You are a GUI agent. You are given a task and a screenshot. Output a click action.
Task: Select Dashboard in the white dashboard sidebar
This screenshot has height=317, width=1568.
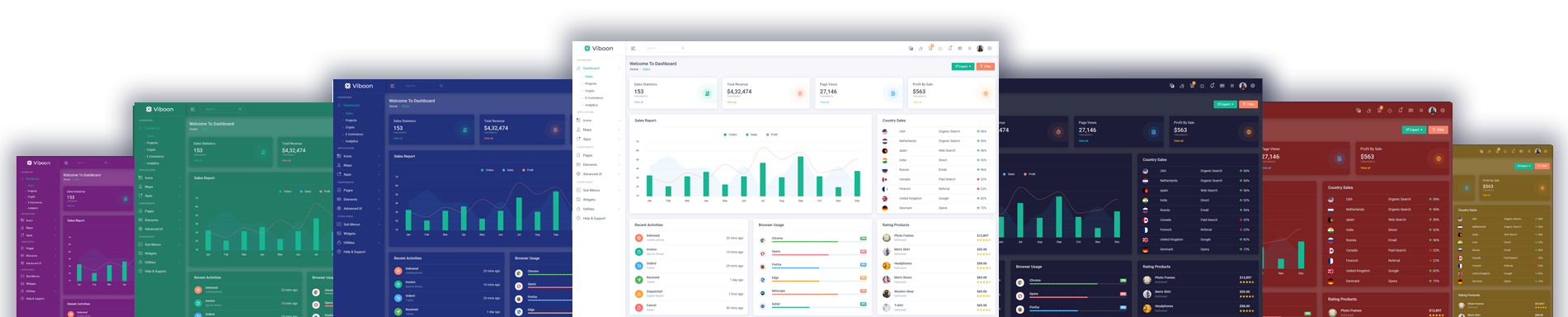(x=598, y=69)
